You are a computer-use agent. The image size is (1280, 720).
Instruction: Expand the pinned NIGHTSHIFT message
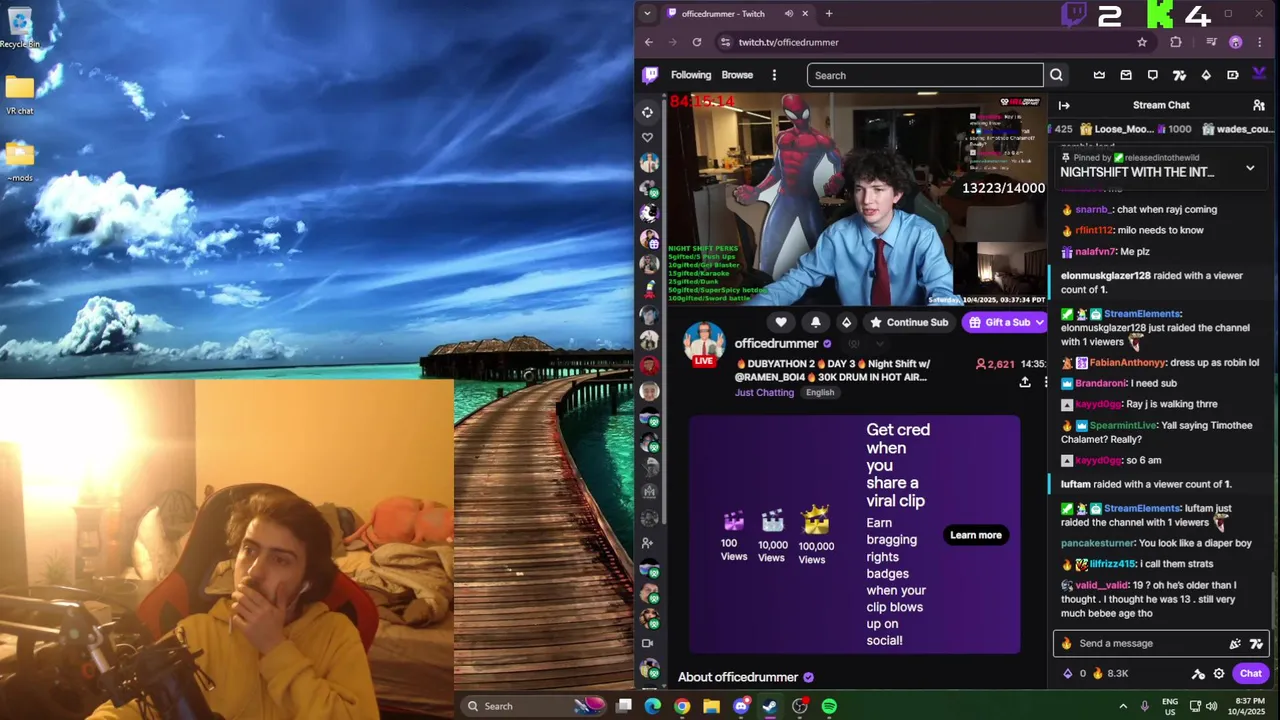1250,168
